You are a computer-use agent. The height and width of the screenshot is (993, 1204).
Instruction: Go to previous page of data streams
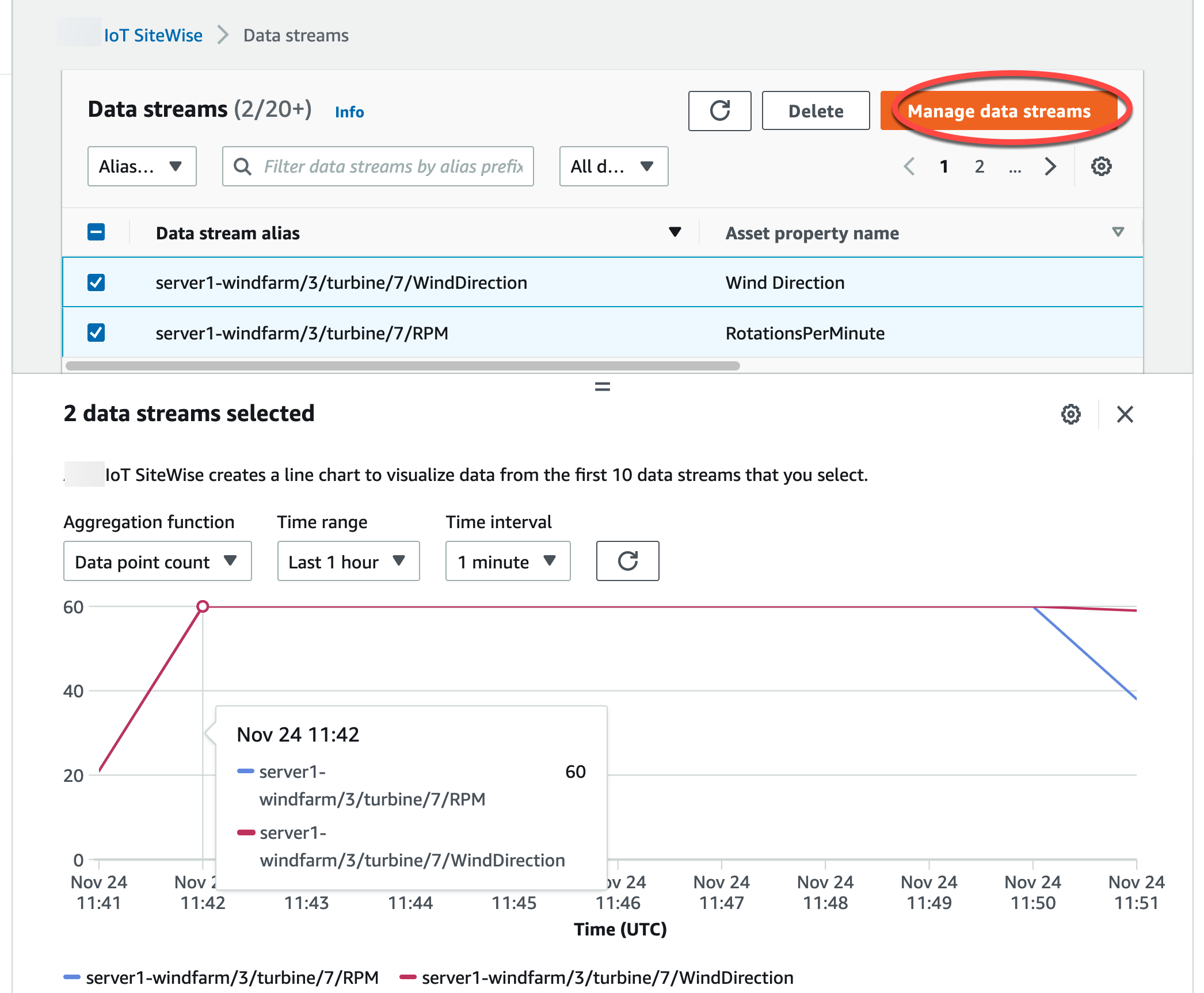coord(909,167)
